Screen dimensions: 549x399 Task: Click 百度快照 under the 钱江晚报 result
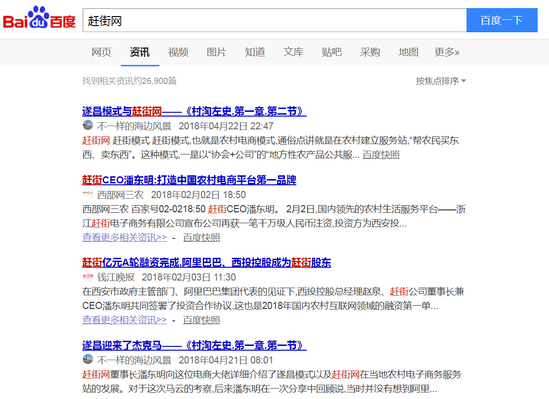point(202,320)
